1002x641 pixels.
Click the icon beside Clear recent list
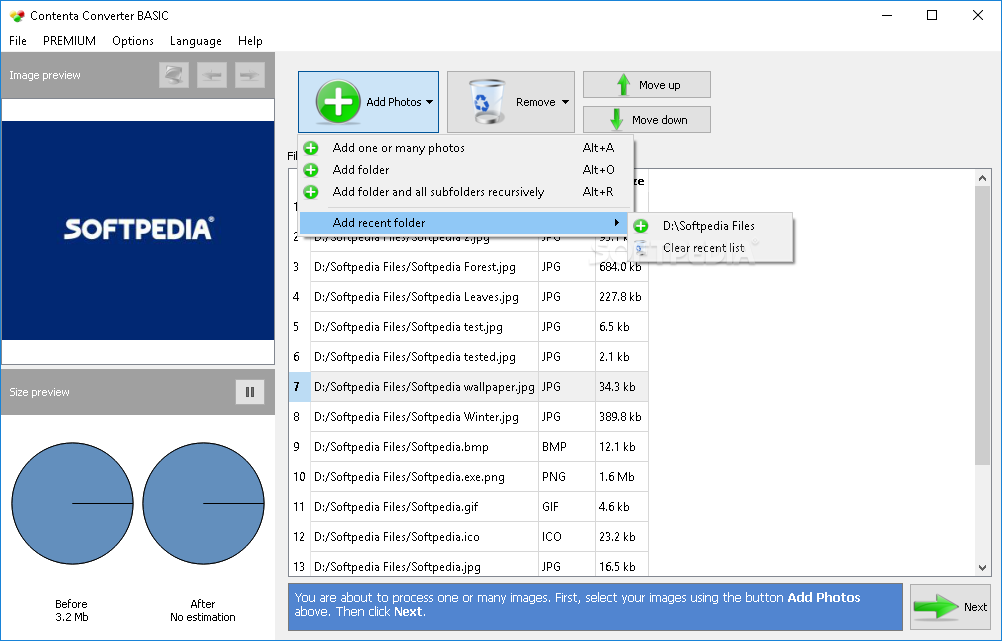(641, 248)
